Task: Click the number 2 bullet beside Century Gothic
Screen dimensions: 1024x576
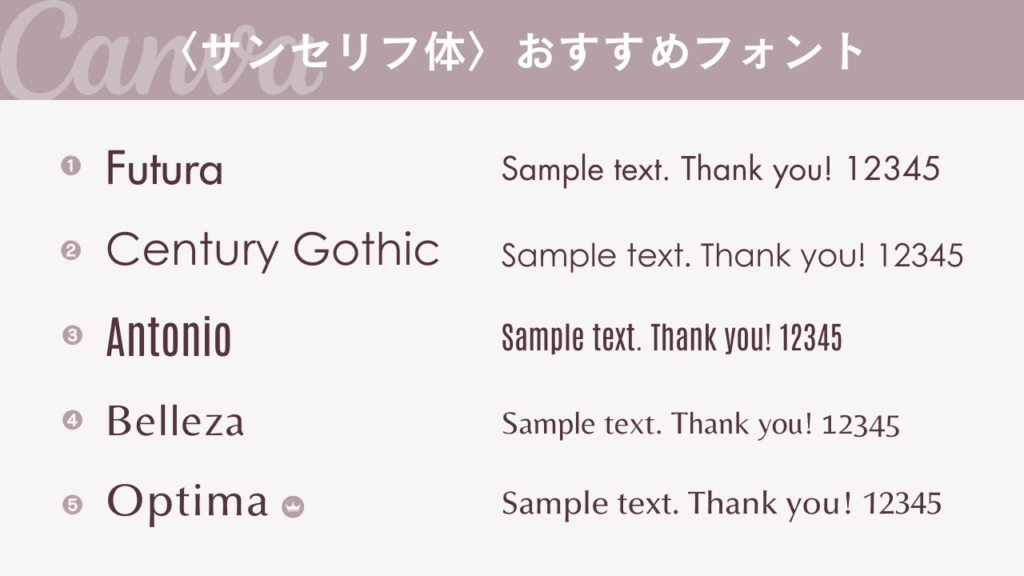Action: click(x=70, y=251)
